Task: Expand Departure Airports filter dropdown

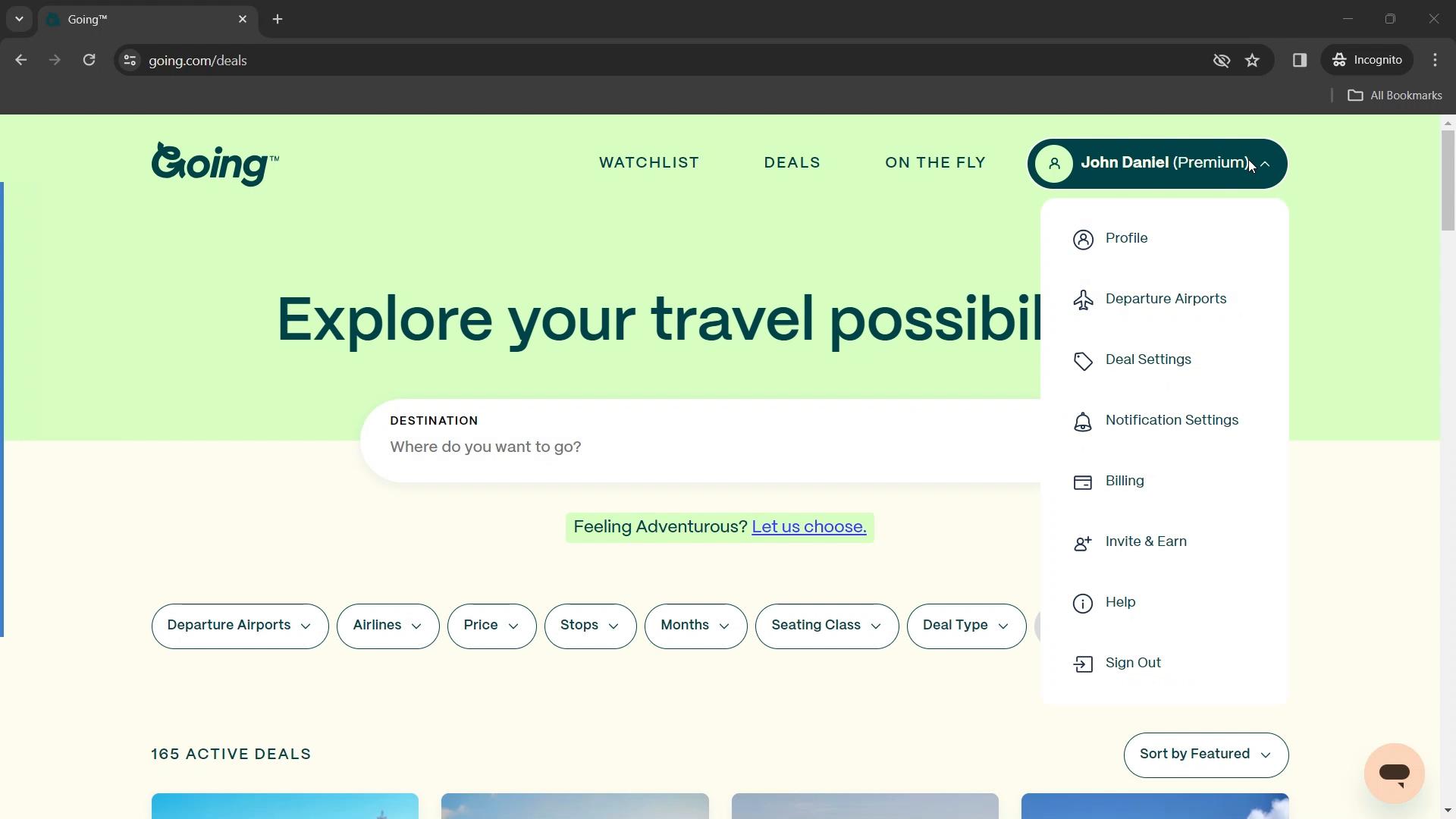Action: pyautogui.click(x=240, y=626)
